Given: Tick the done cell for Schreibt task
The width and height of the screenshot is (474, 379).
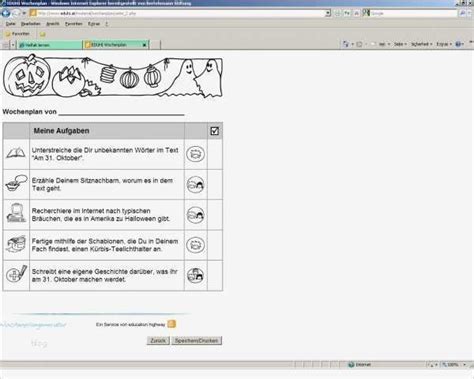Looking at the screenshot, I should (215, 275).
